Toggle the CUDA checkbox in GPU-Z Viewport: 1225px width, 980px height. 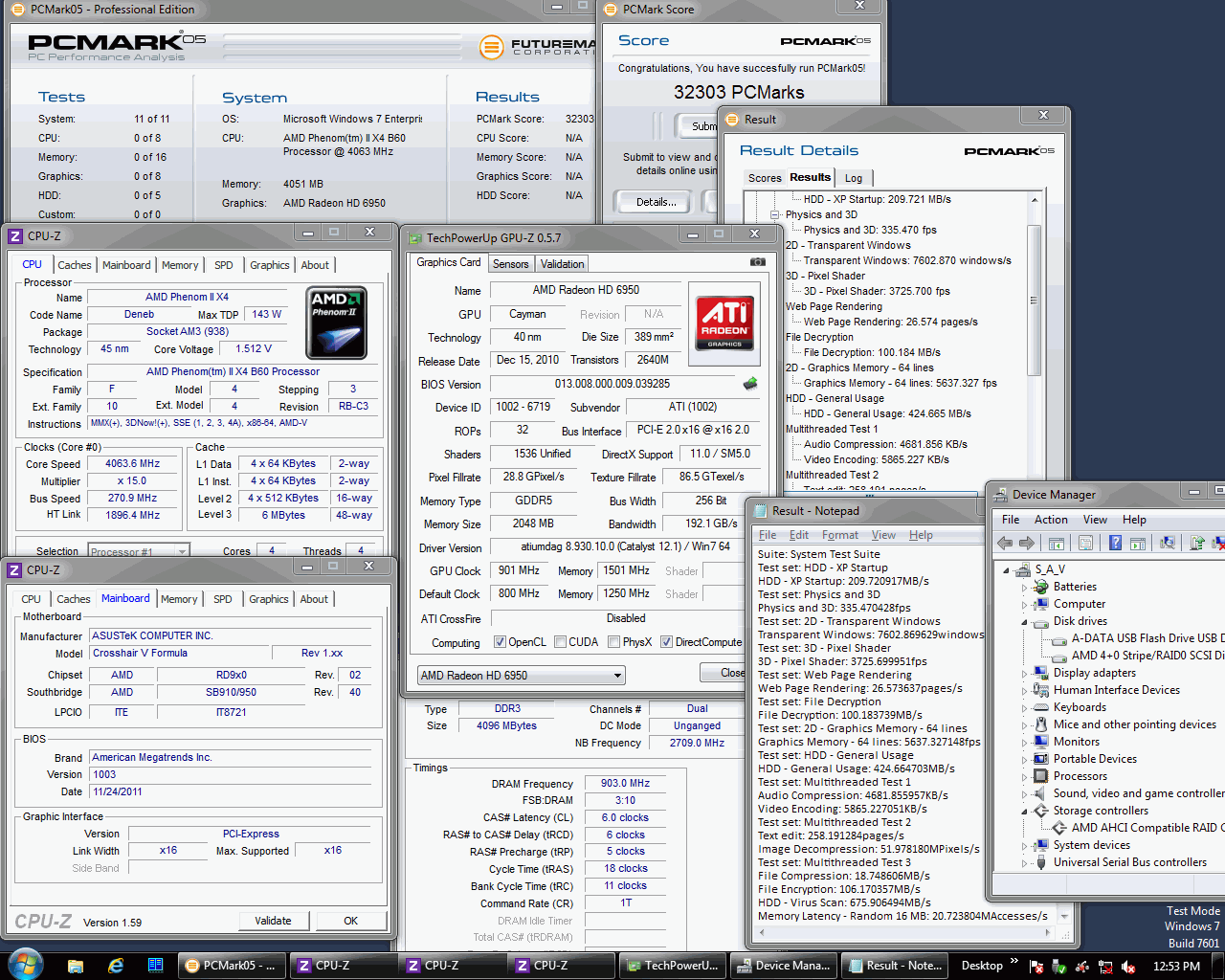point(560,642)
